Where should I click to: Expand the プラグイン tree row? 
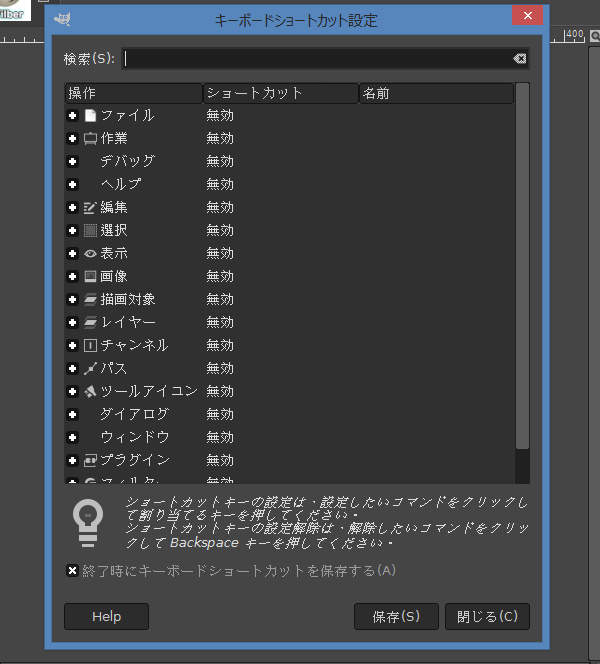click(x=72, y=460)
